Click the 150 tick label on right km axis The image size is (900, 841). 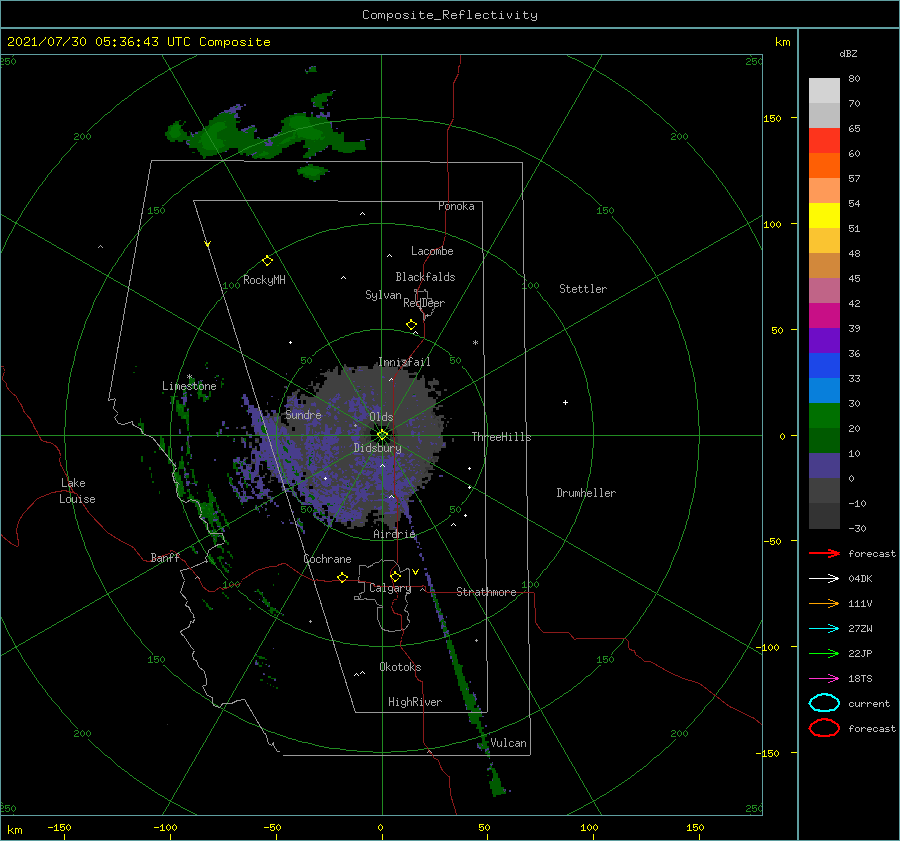coord(773,118)
